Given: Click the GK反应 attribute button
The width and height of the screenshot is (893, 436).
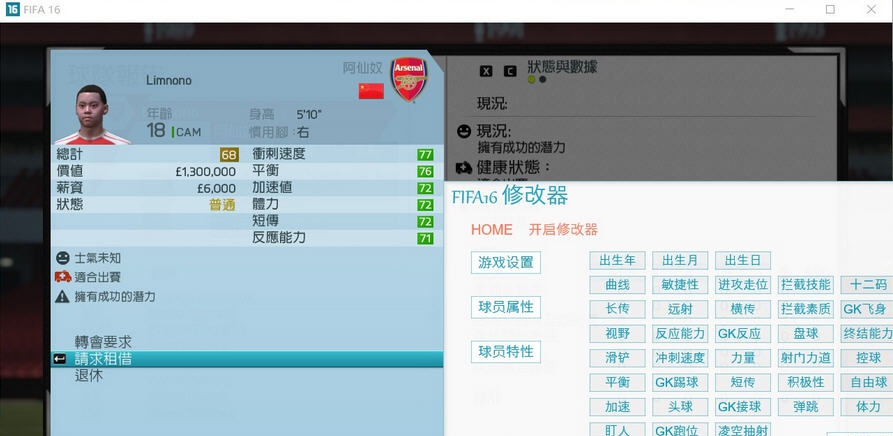Looking at the screenshot, I should (x=743, y=334).
